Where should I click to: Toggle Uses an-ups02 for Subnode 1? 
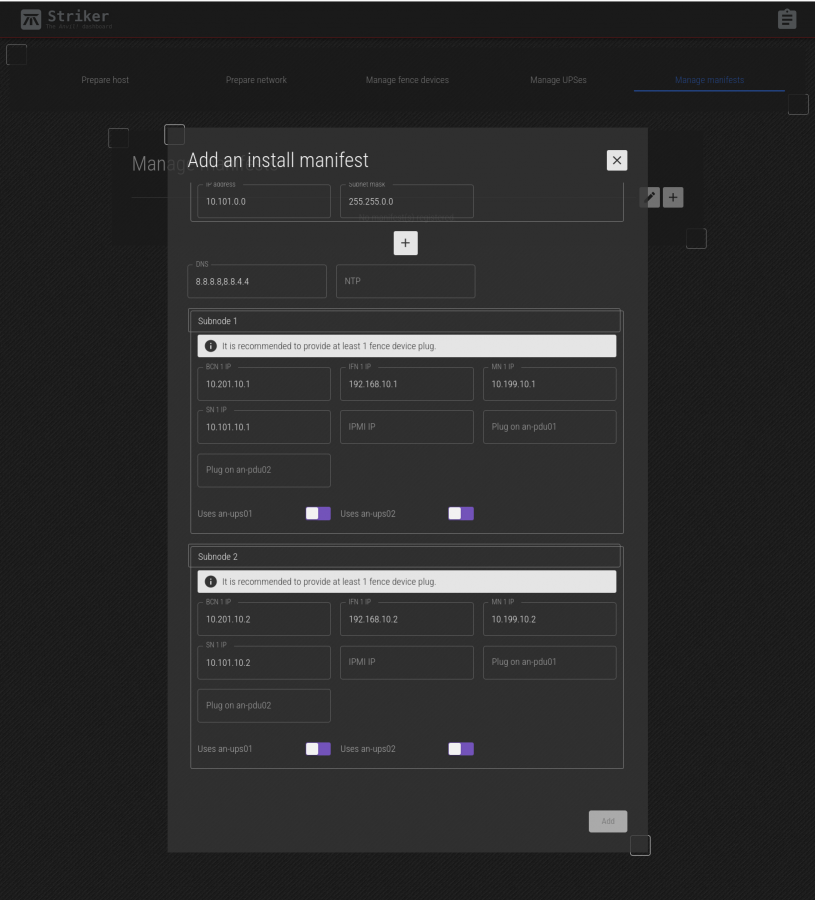pyautogui.click(x=461, y=514)
